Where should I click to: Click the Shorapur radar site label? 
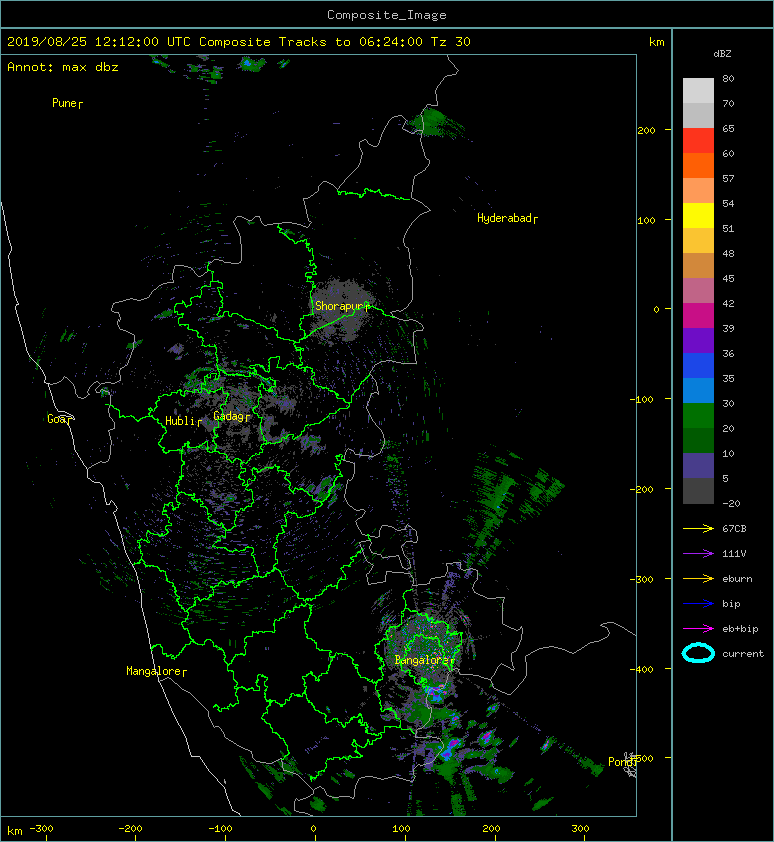(342, 306)
